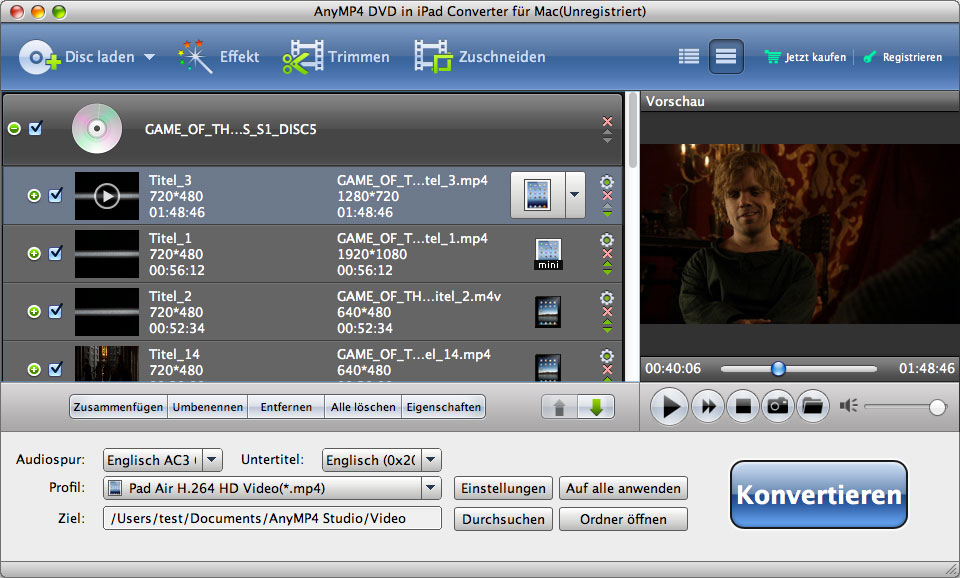This screenshot has height=578, width=960.
Task: Click the iPad profile button for Titel_3
Action: [x=538, y=195]
